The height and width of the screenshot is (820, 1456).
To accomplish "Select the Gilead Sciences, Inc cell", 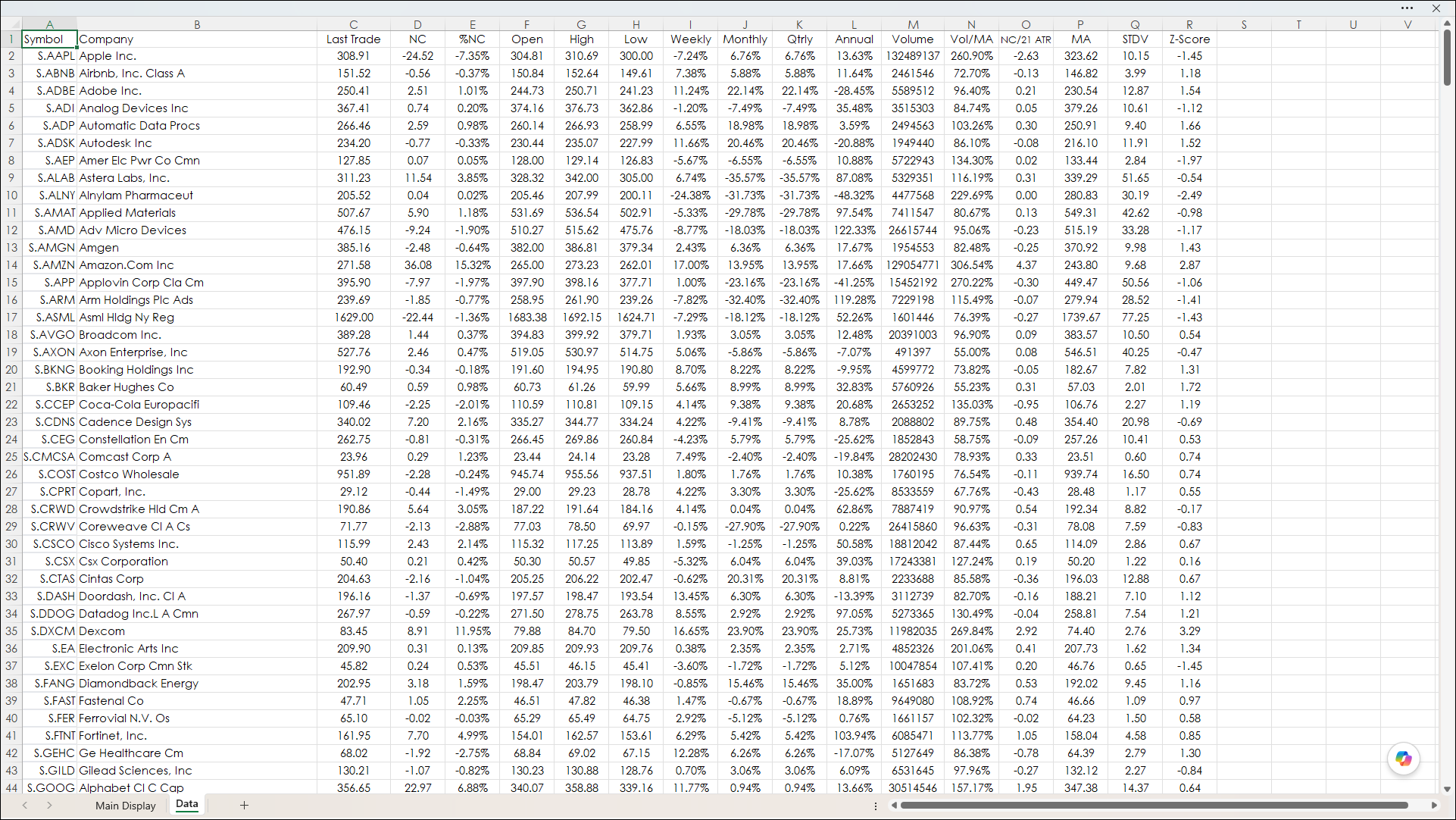I will click(x=197, y=771).
